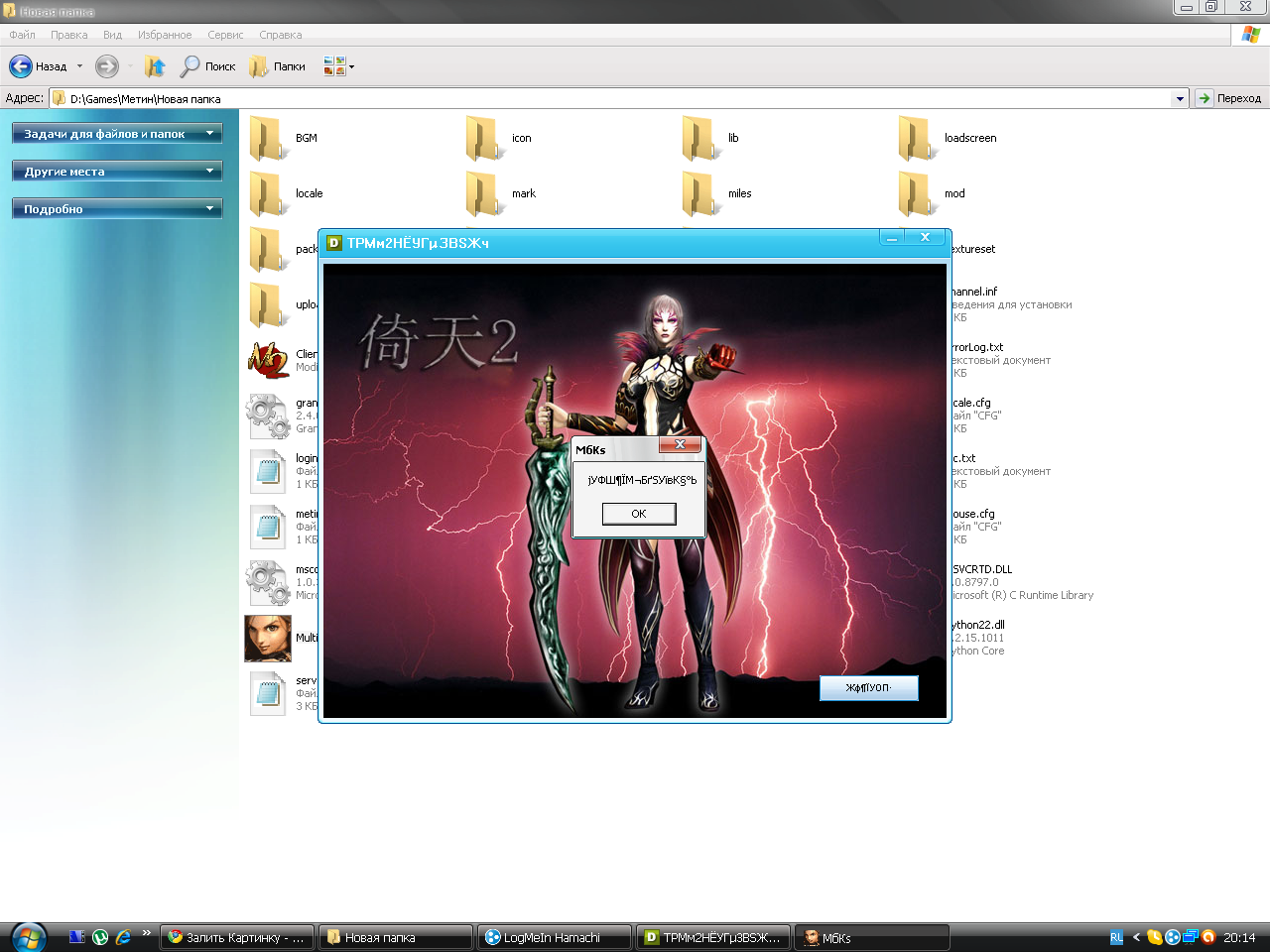This screenshot has width=1270, height=952.
Task: Select the BGM folder icon
Action: [267, 138]
